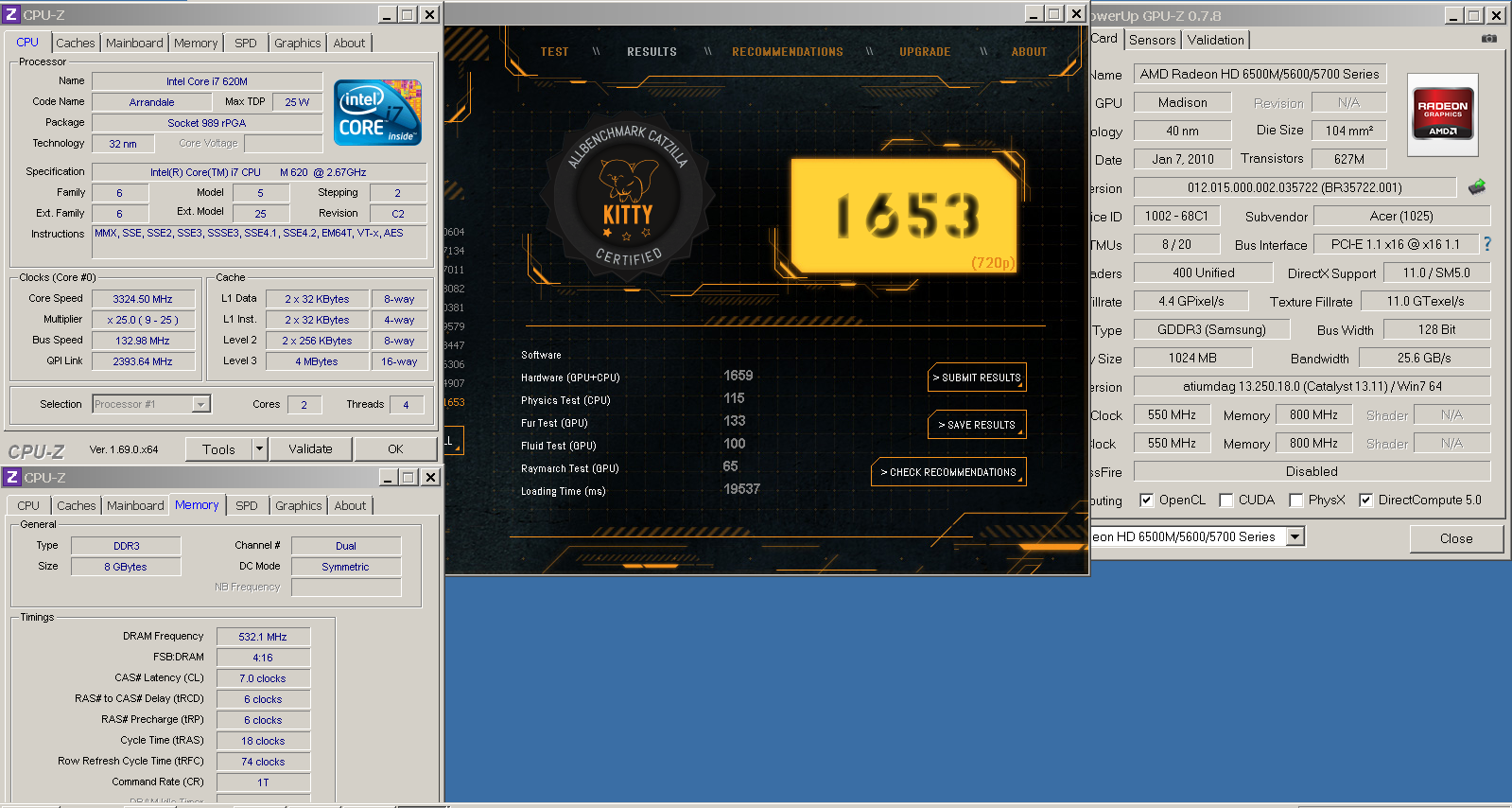Toggle the DirectCompute 5.0 checkbox

(1365, 500)
